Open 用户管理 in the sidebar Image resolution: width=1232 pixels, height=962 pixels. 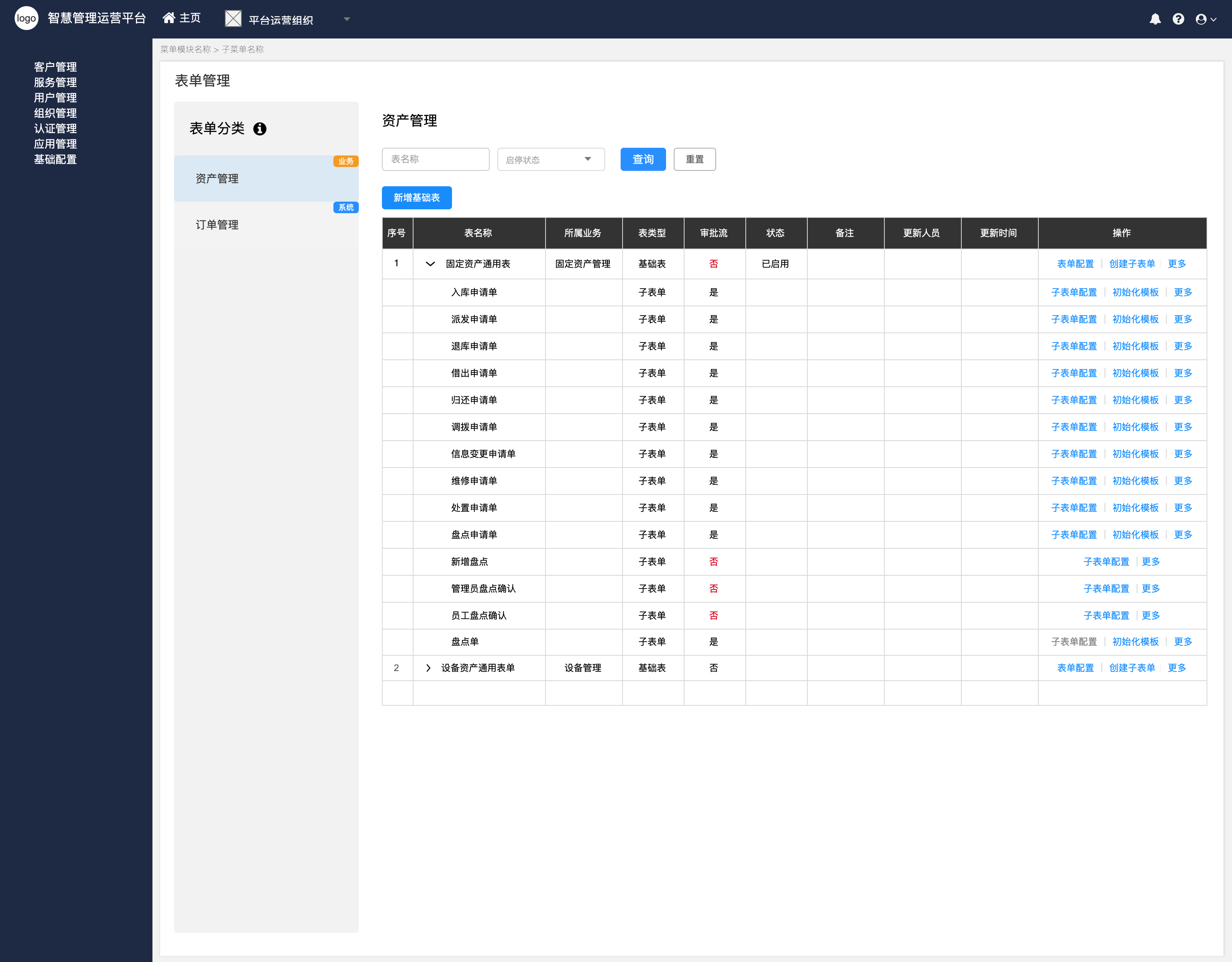(x=55, y=98)
